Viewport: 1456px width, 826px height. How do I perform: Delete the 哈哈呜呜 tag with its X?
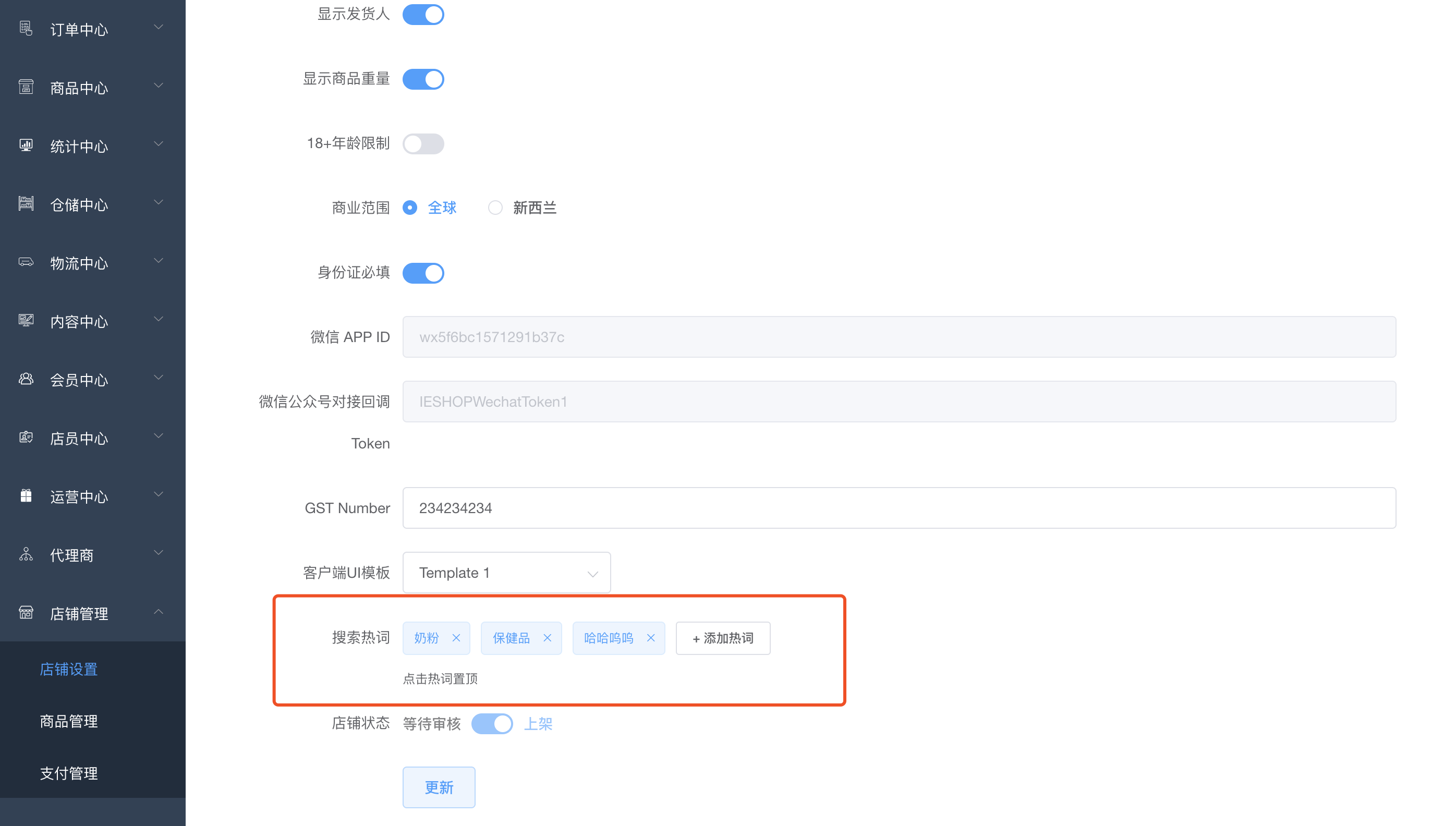pyautogui.click(x=651, y=638)
